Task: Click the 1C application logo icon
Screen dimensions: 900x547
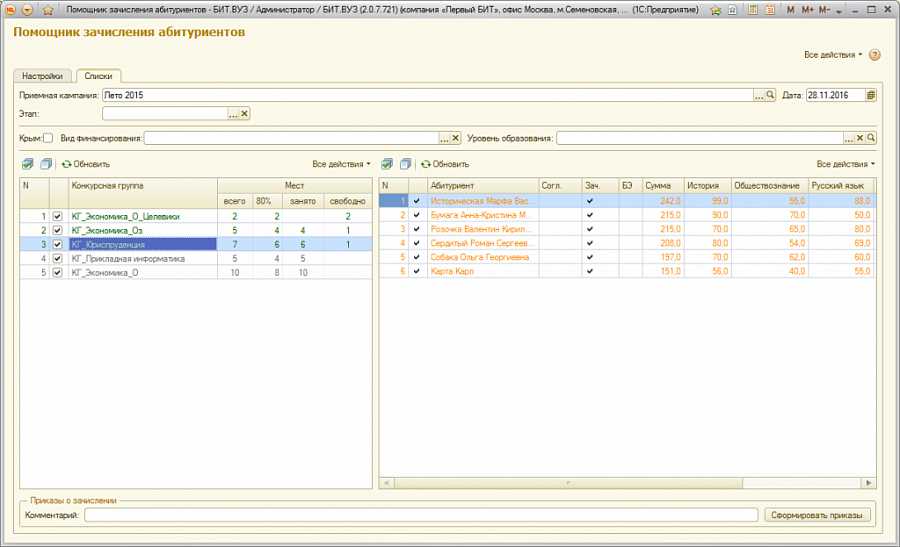Action: click(10, 10)
